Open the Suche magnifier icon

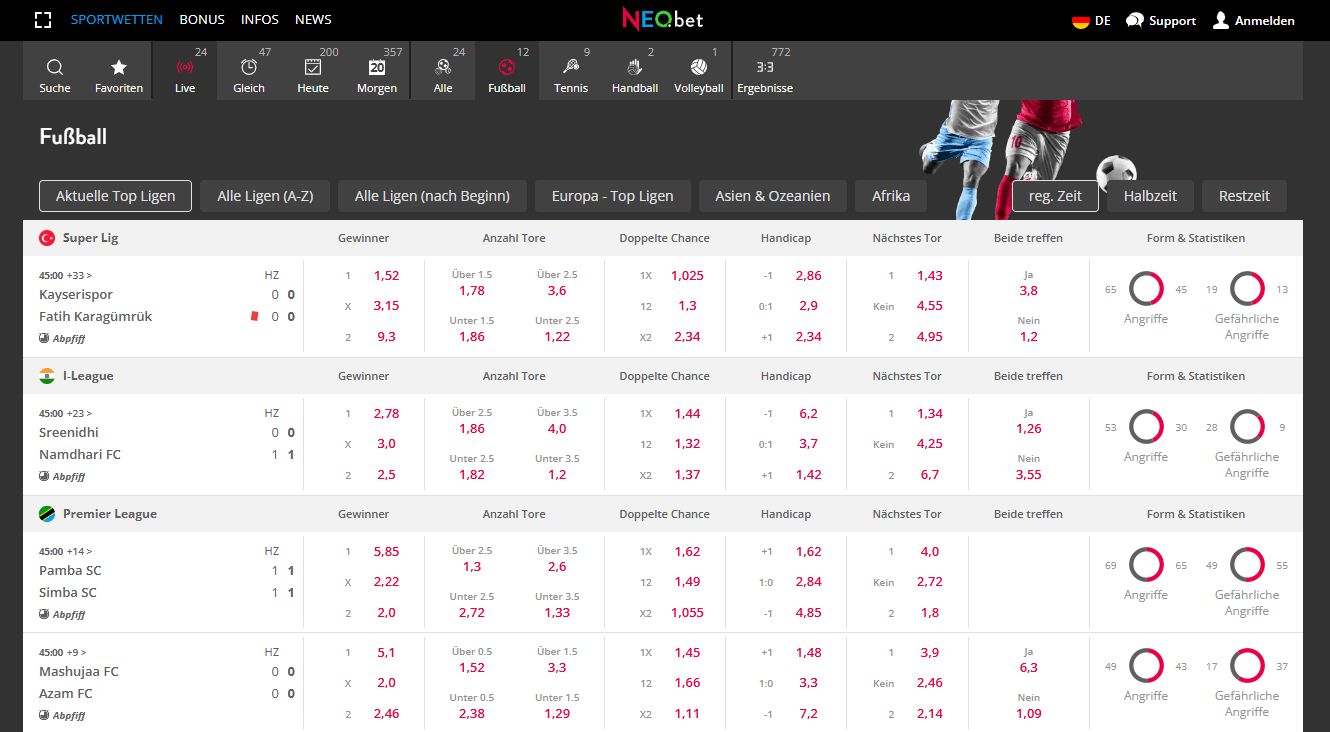[x=55, y=67]
